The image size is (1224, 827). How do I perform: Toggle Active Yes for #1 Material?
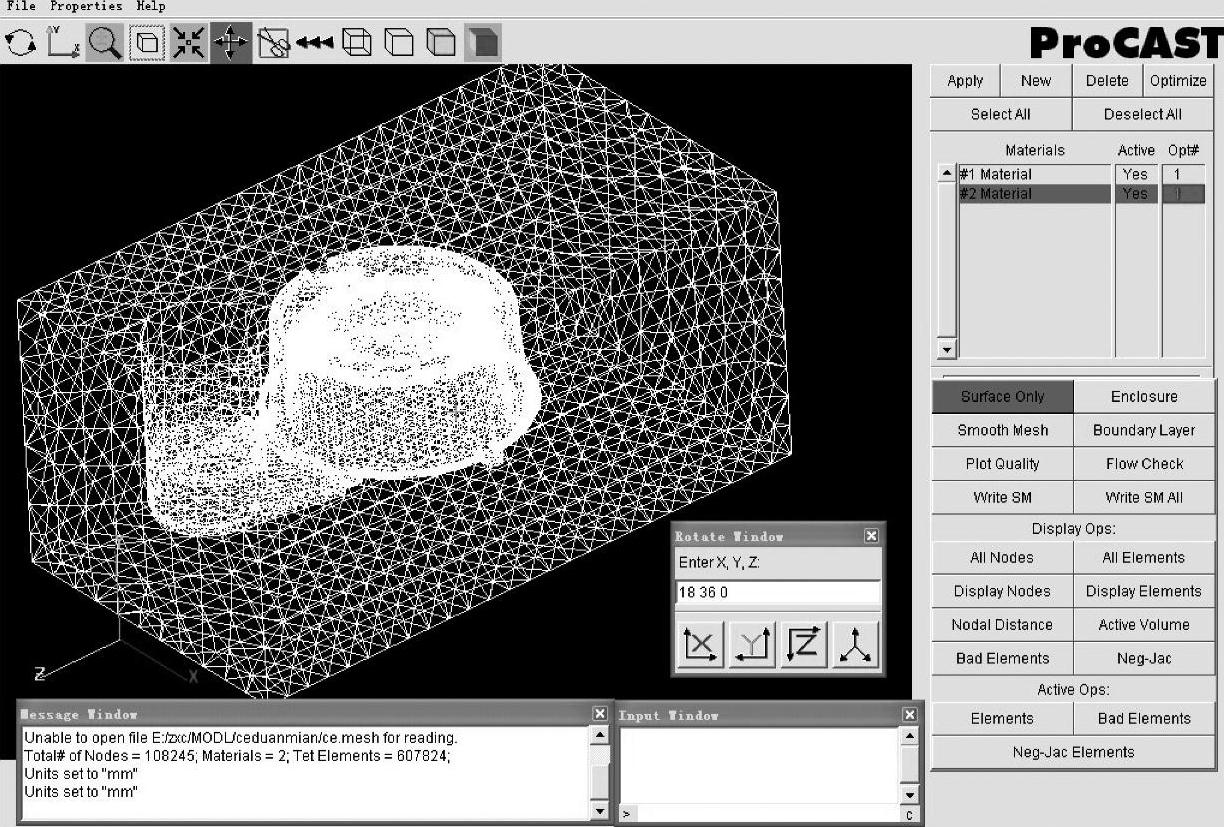[x=1135, y=174]
